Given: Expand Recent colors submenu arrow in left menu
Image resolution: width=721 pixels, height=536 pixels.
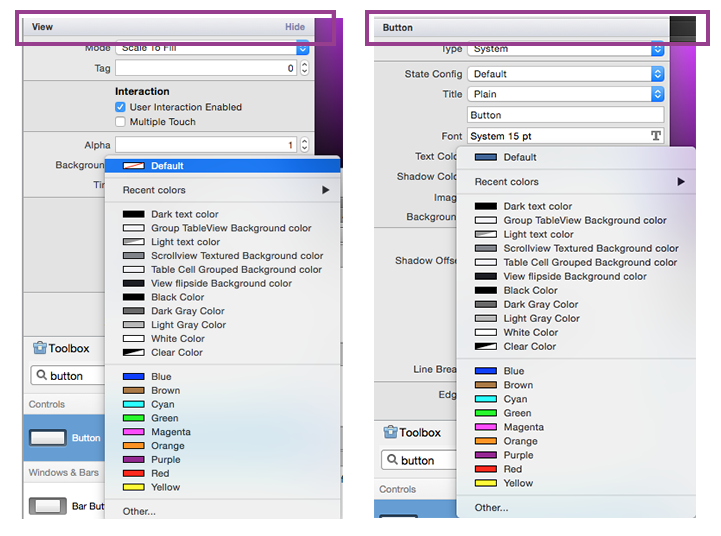Looking at the screenshot, I should pos(325,190).
